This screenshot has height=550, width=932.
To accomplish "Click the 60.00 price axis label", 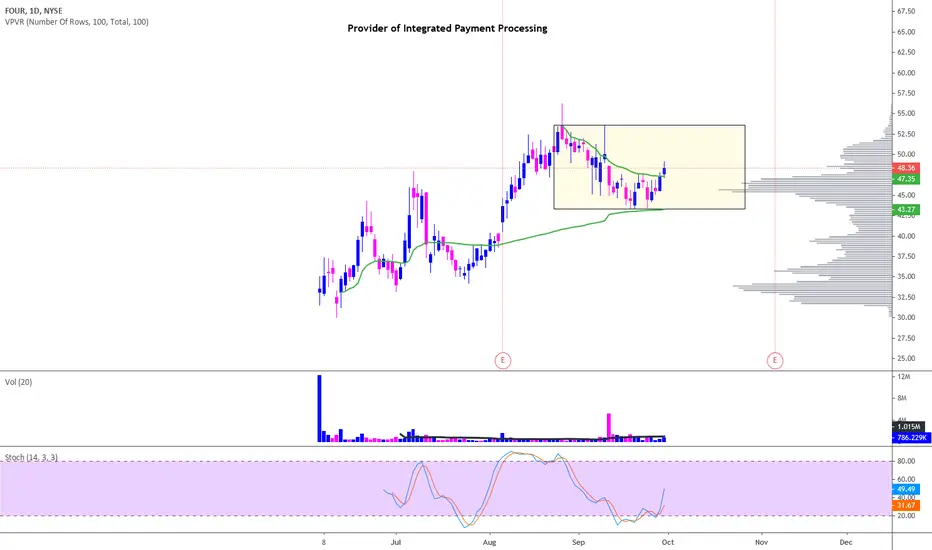I will coord(906,73).
